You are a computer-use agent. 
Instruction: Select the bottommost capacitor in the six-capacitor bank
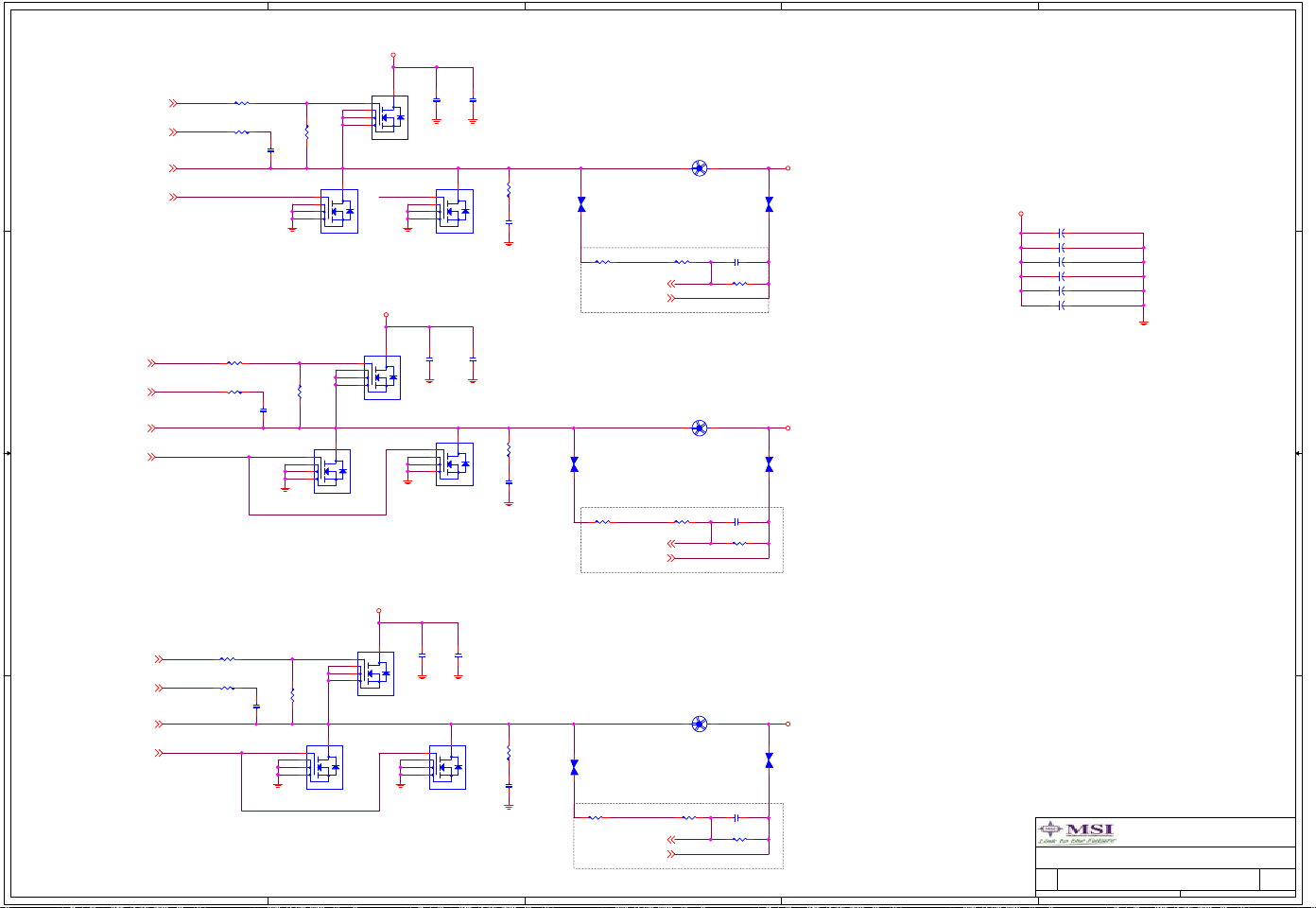click(1063, 306)
